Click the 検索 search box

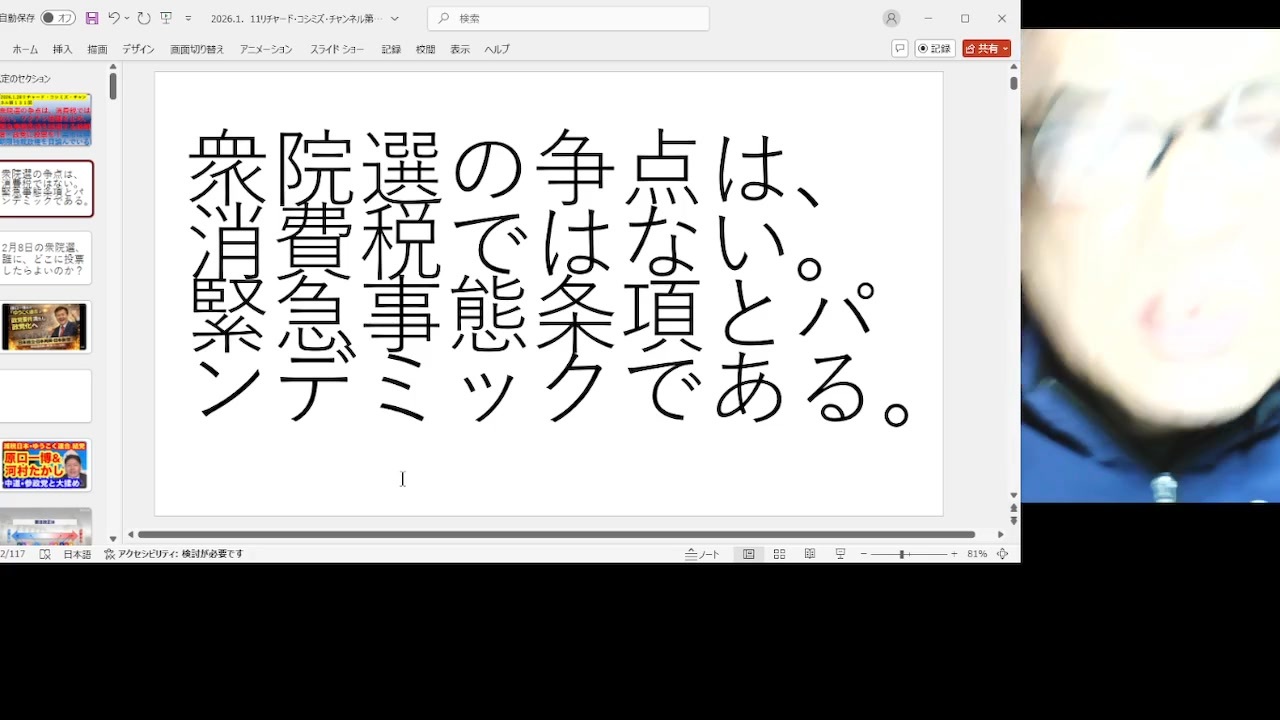click(x=568, y=18)
